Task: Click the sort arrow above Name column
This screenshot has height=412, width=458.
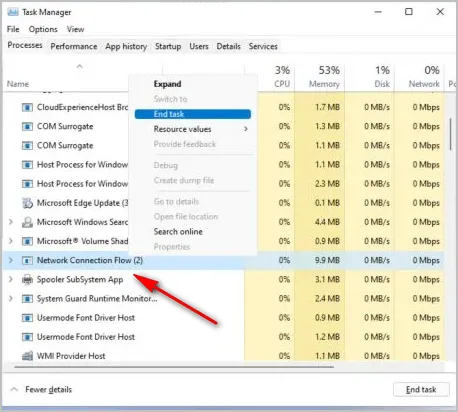Action: click(80, 66)
